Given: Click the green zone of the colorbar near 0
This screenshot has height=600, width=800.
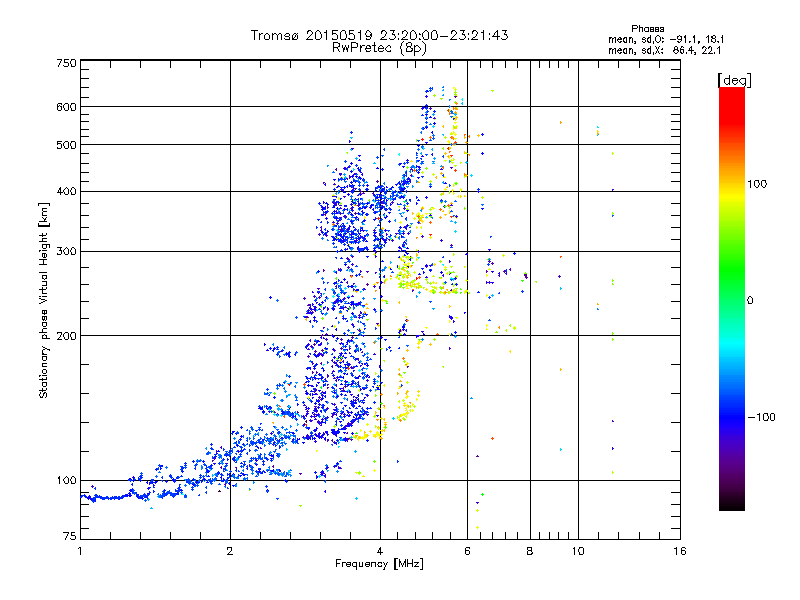Looking at the screenshot, I should click(x=732, y=286).
